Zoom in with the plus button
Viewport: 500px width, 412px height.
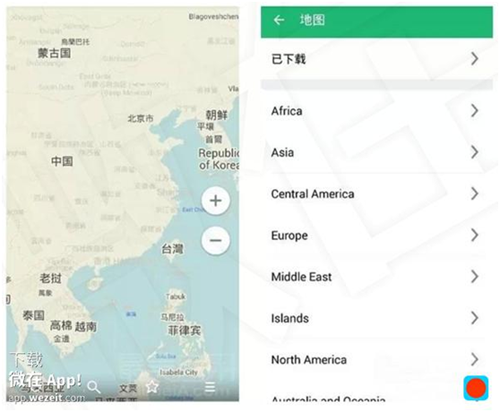pos(216,200)
